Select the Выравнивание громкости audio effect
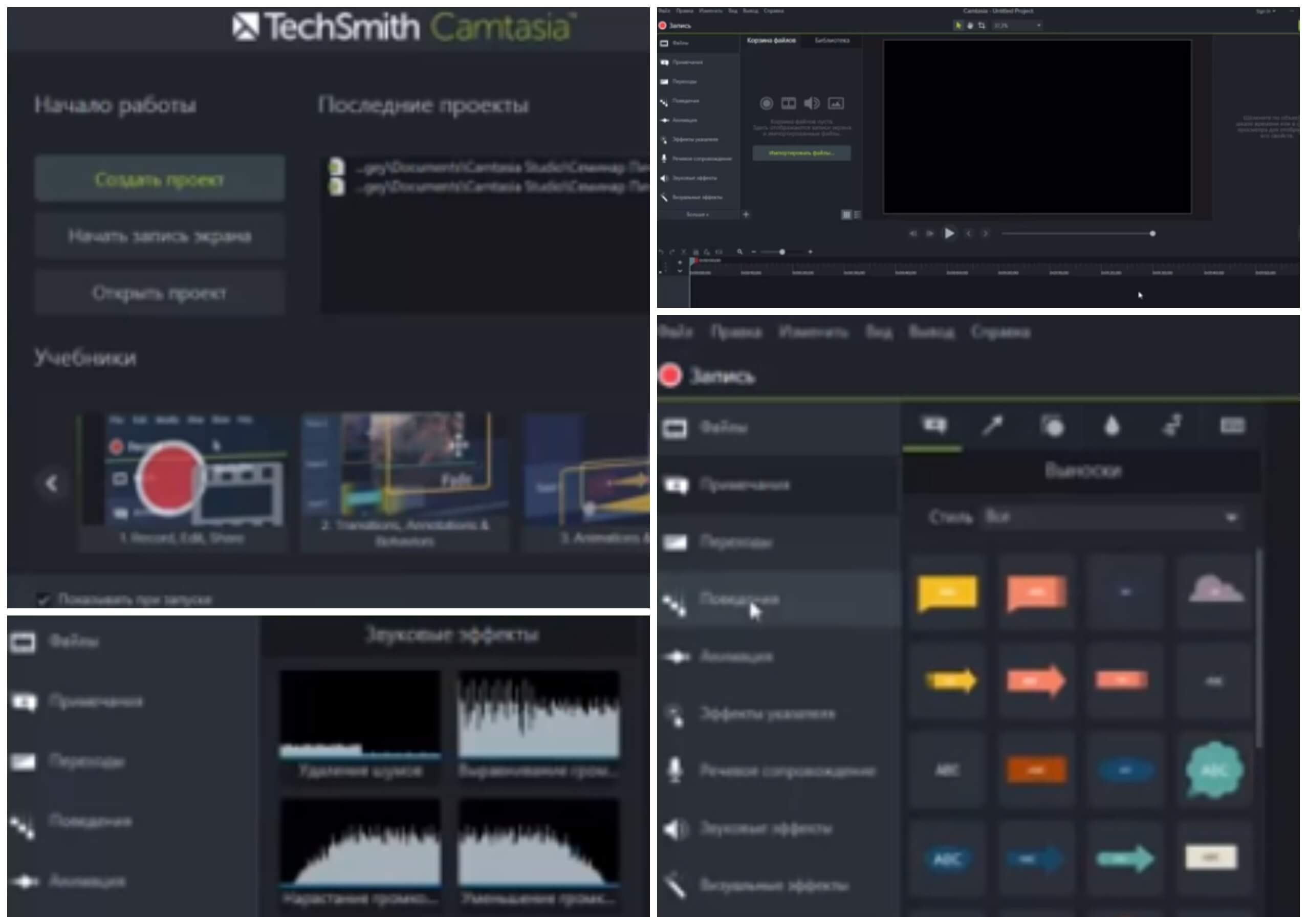The width and height of the screenshot is (1307, 924). [538, 725]
